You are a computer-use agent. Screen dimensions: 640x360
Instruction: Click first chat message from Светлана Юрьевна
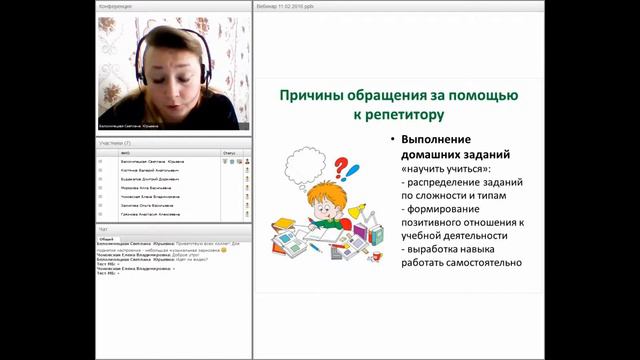168,247
